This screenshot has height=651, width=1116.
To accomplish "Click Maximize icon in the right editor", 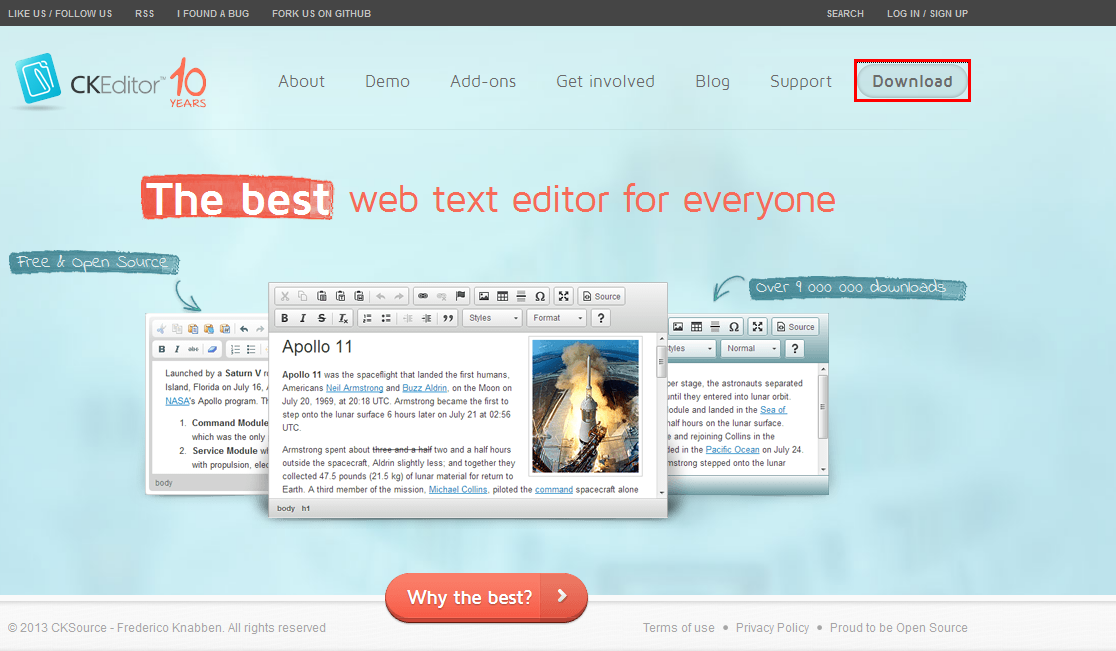I will click(x=757, y=327).
